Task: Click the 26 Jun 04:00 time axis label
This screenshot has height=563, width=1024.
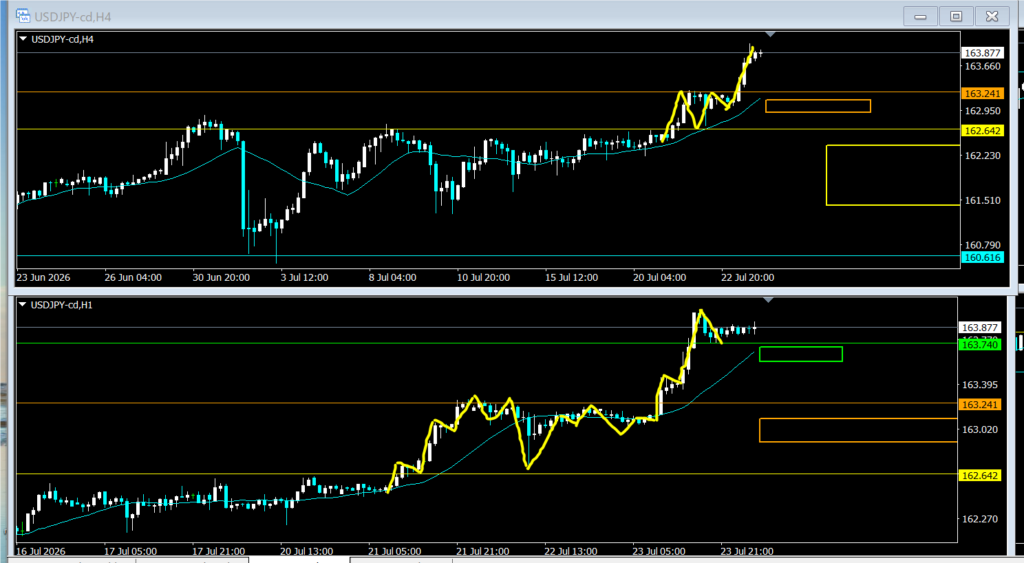Action: (133, 277)
